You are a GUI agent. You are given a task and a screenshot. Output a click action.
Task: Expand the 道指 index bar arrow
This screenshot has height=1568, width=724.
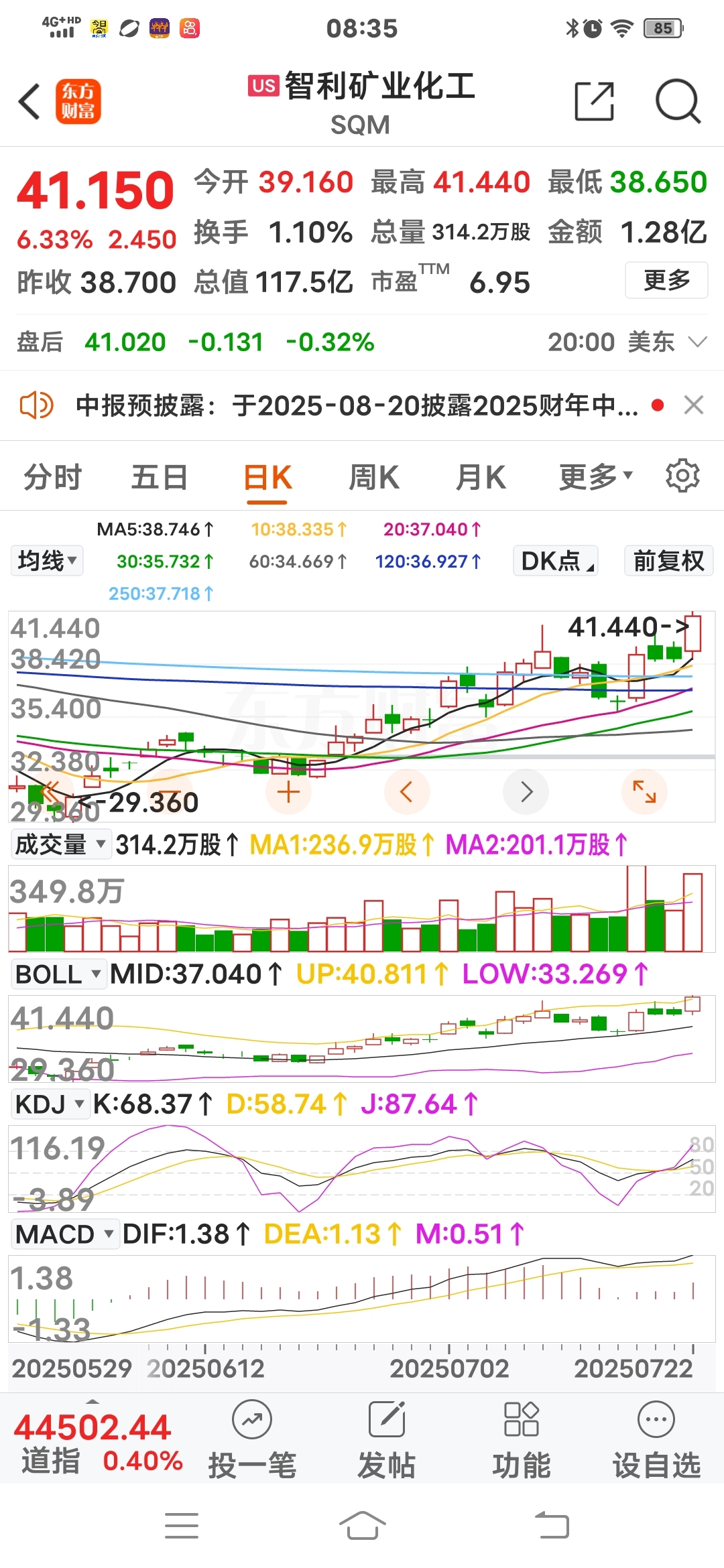93,1401
